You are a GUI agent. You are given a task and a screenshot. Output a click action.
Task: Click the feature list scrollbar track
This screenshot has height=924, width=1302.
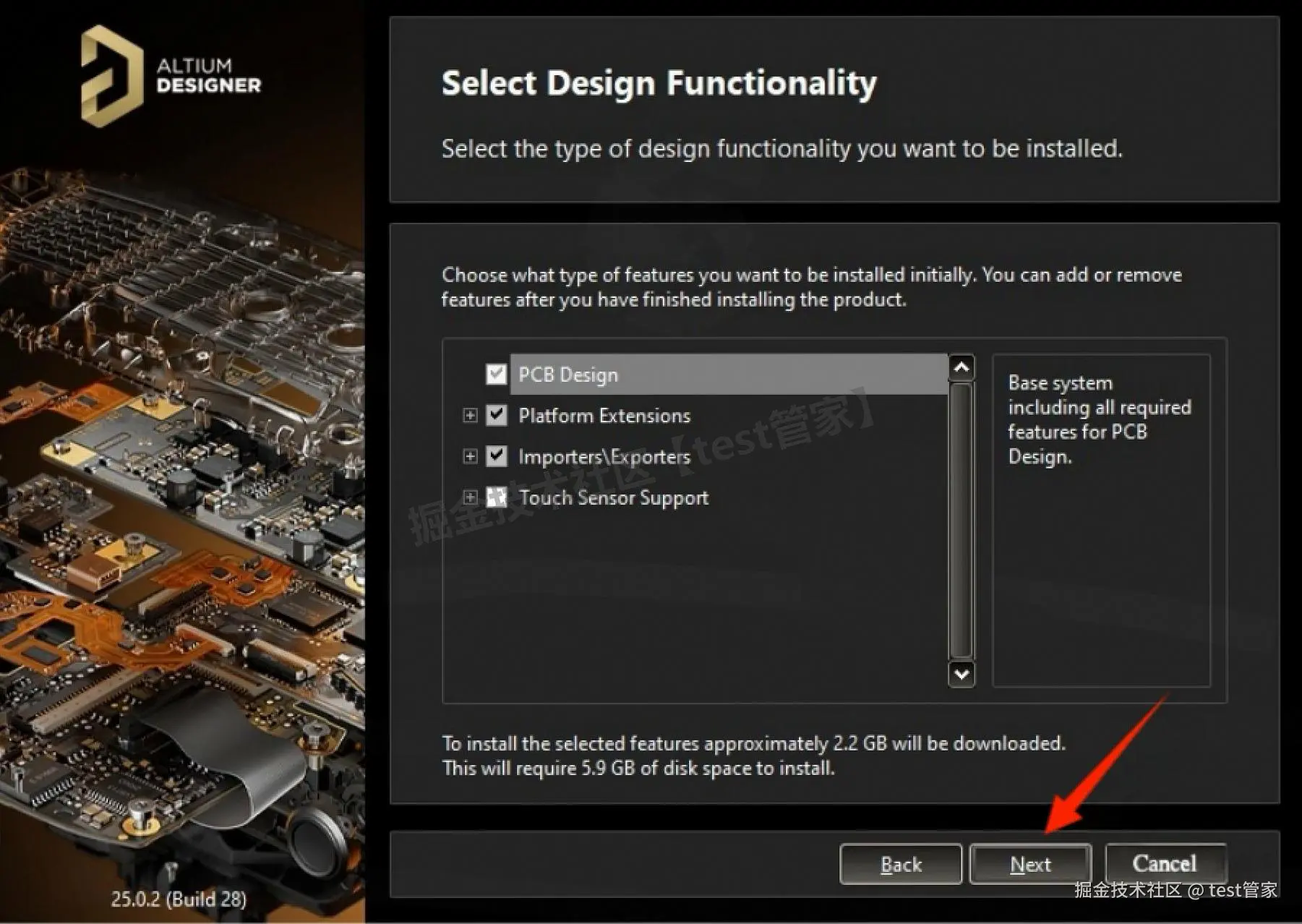961,521
